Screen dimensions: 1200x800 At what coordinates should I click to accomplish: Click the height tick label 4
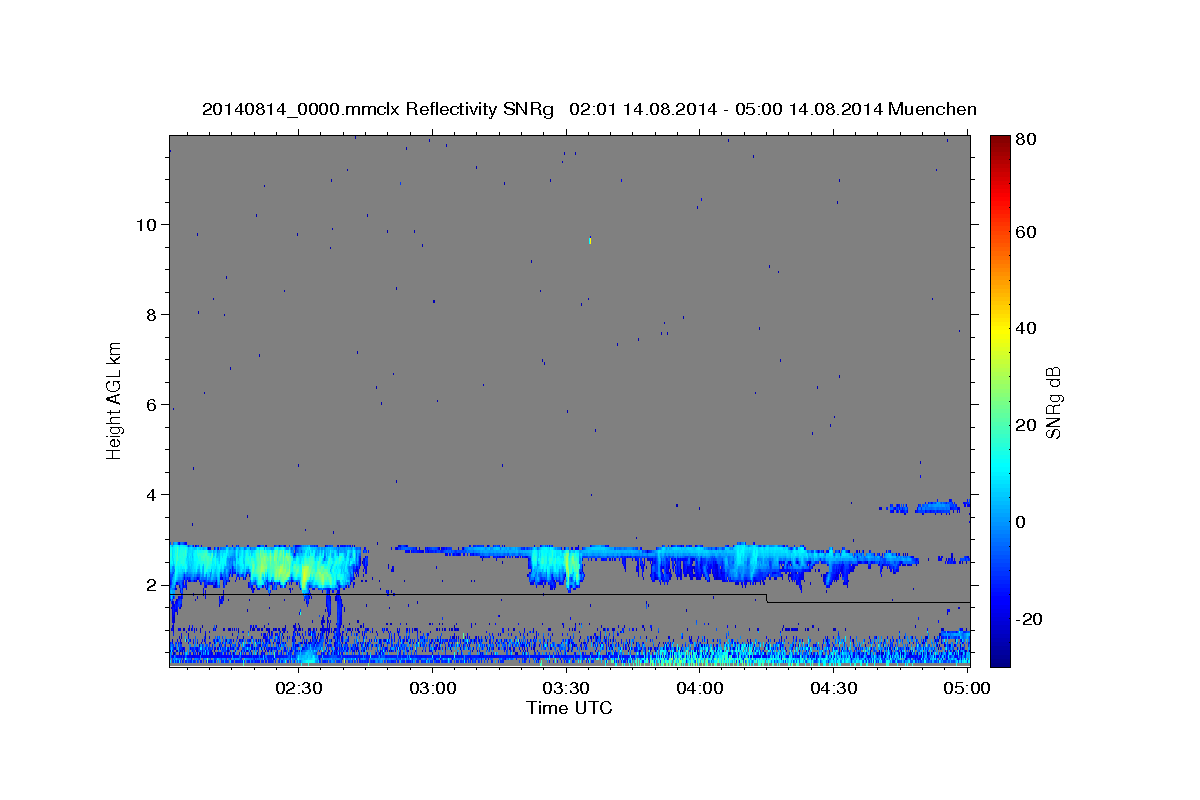click(x=151, y=495)
